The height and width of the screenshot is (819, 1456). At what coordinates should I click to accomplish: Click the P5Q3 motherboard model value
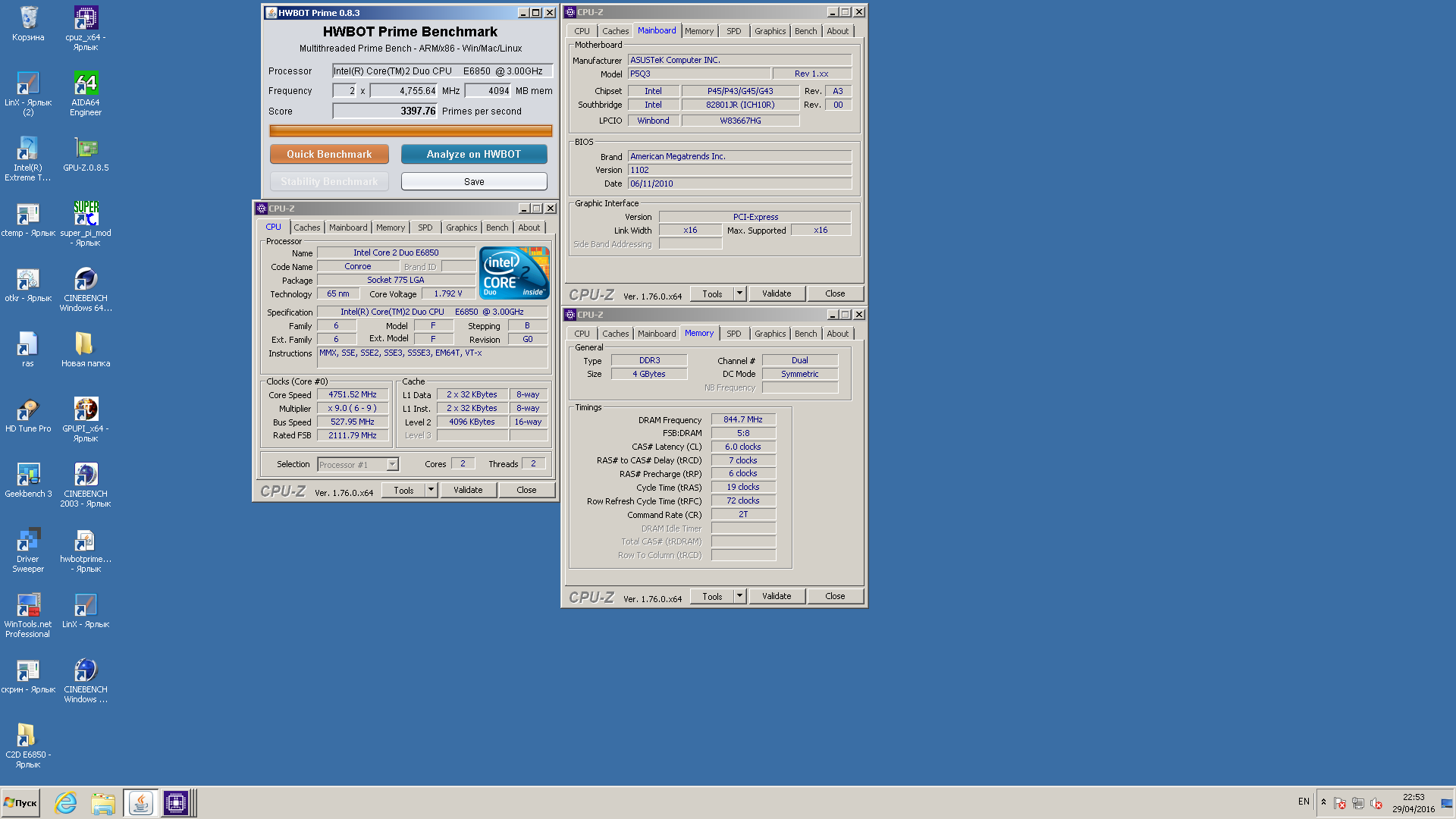[699, 74]
